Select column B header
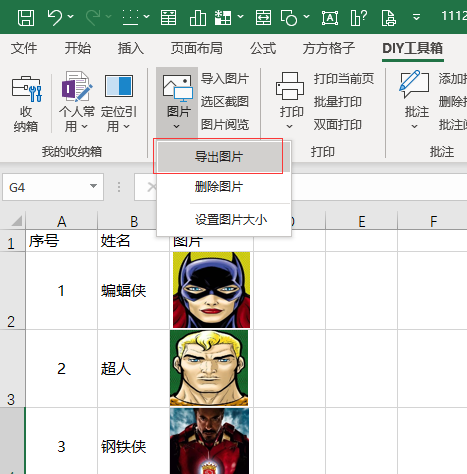The image size is (467, 474). [x=134, y=221]
